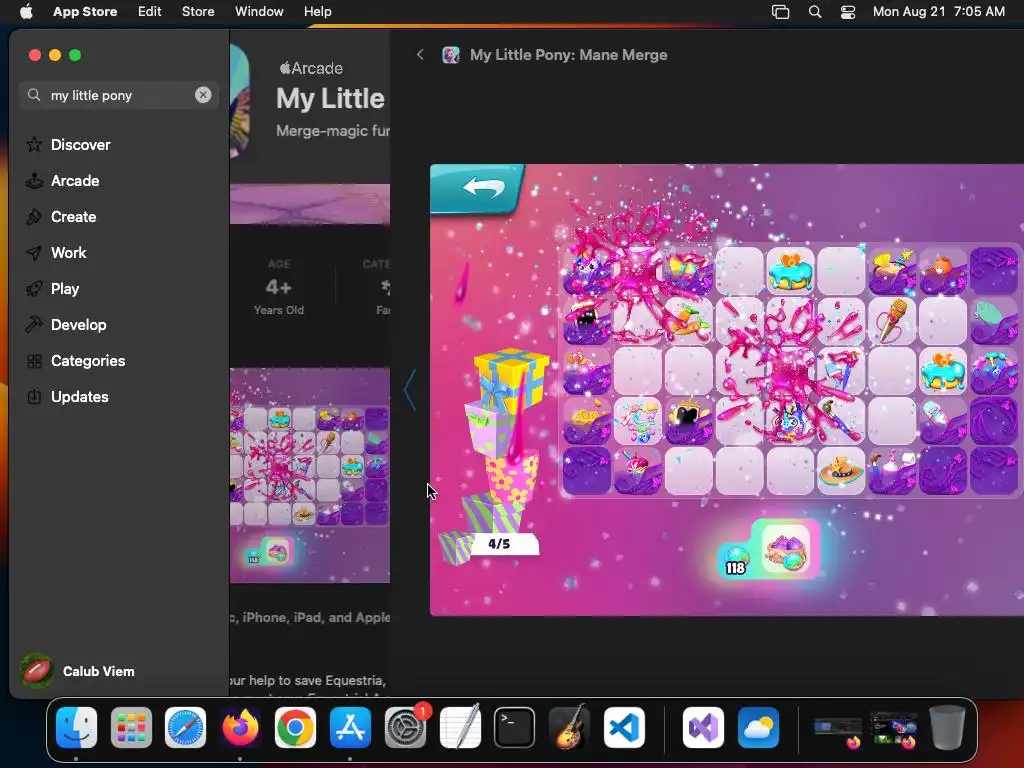1024x768 pixels.
Task: Open the Store menu
Action: point(198,11)
